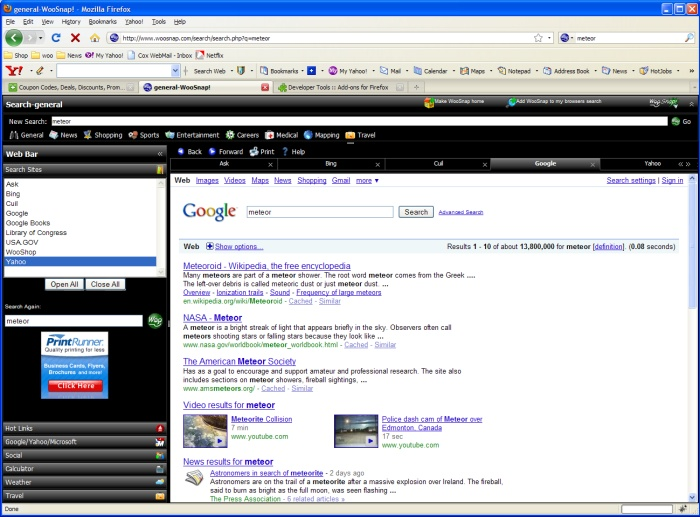Expand the Calculator section
Viewport: 700px width, 517px height.
tap(84, 468)
